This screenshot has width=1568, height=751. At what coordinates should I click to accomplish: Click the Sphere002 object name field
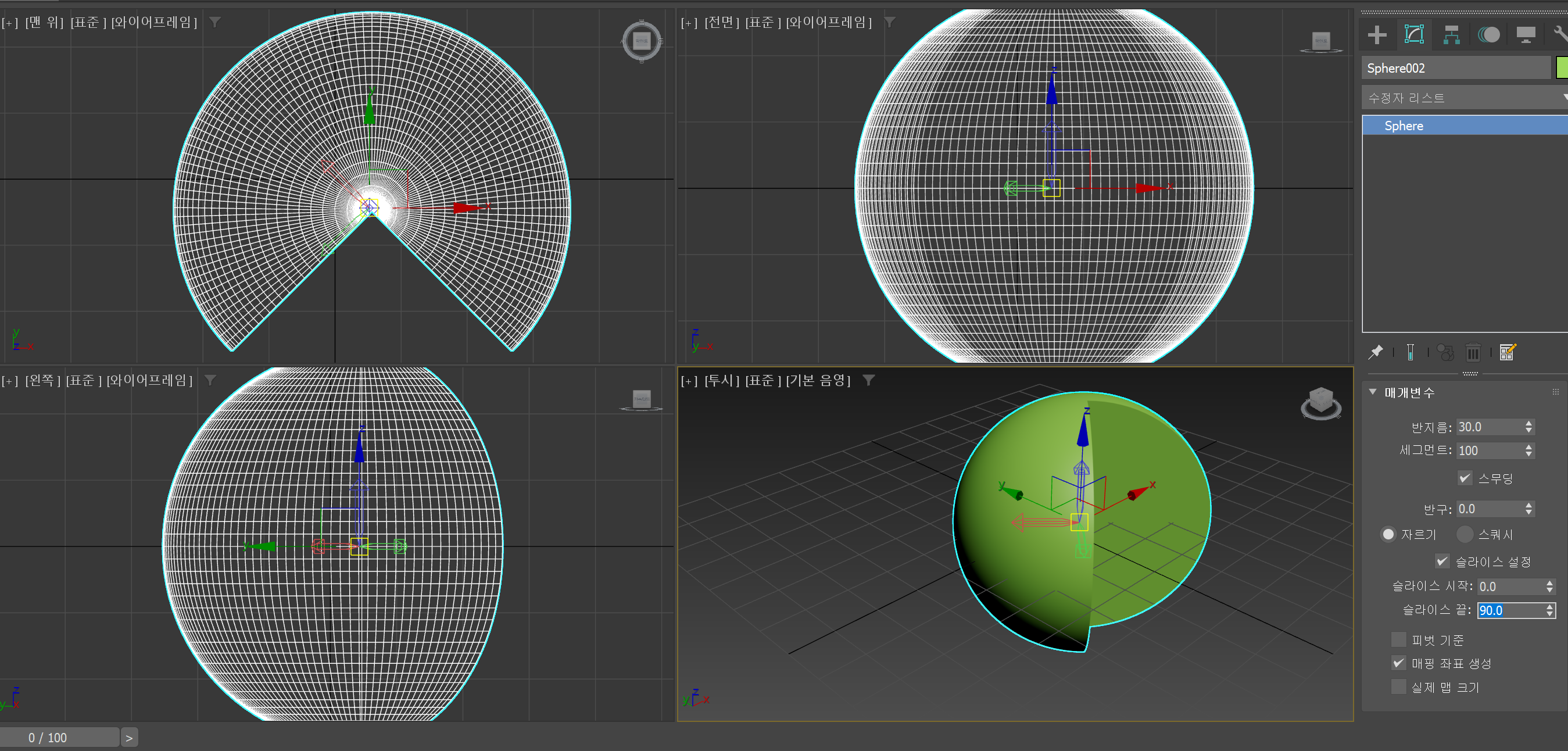click(1456, 67)
